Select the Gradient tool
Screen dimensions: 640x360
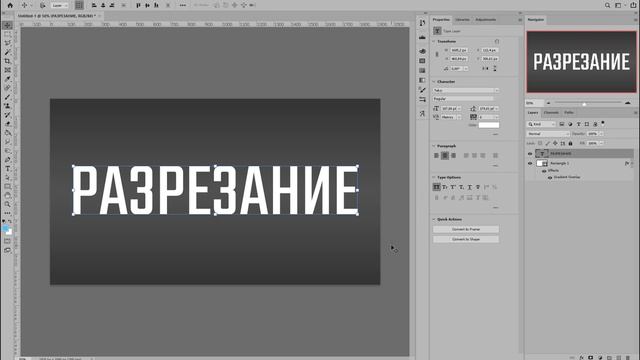click(x=7, y=133)
